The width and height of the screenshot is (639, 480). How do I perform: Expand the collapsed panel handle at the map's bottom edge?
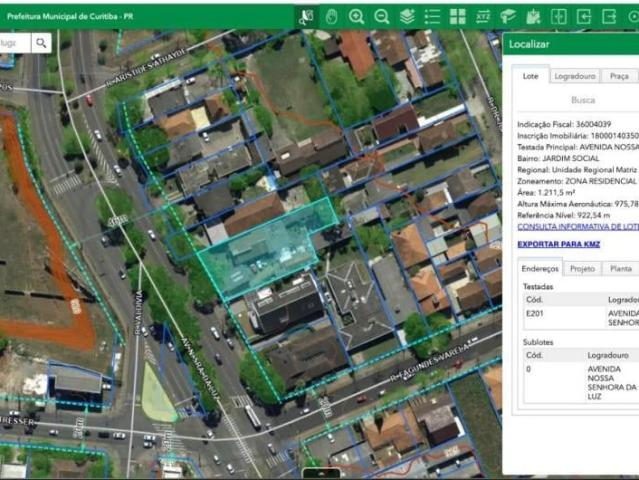321,474
